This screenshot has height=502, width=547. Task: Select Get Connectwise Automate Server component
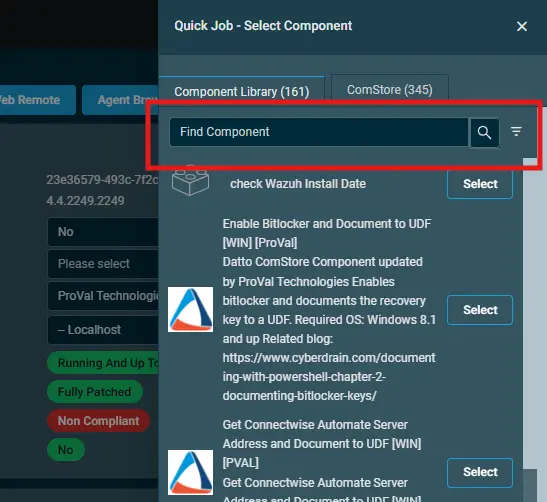pos(480,472)
